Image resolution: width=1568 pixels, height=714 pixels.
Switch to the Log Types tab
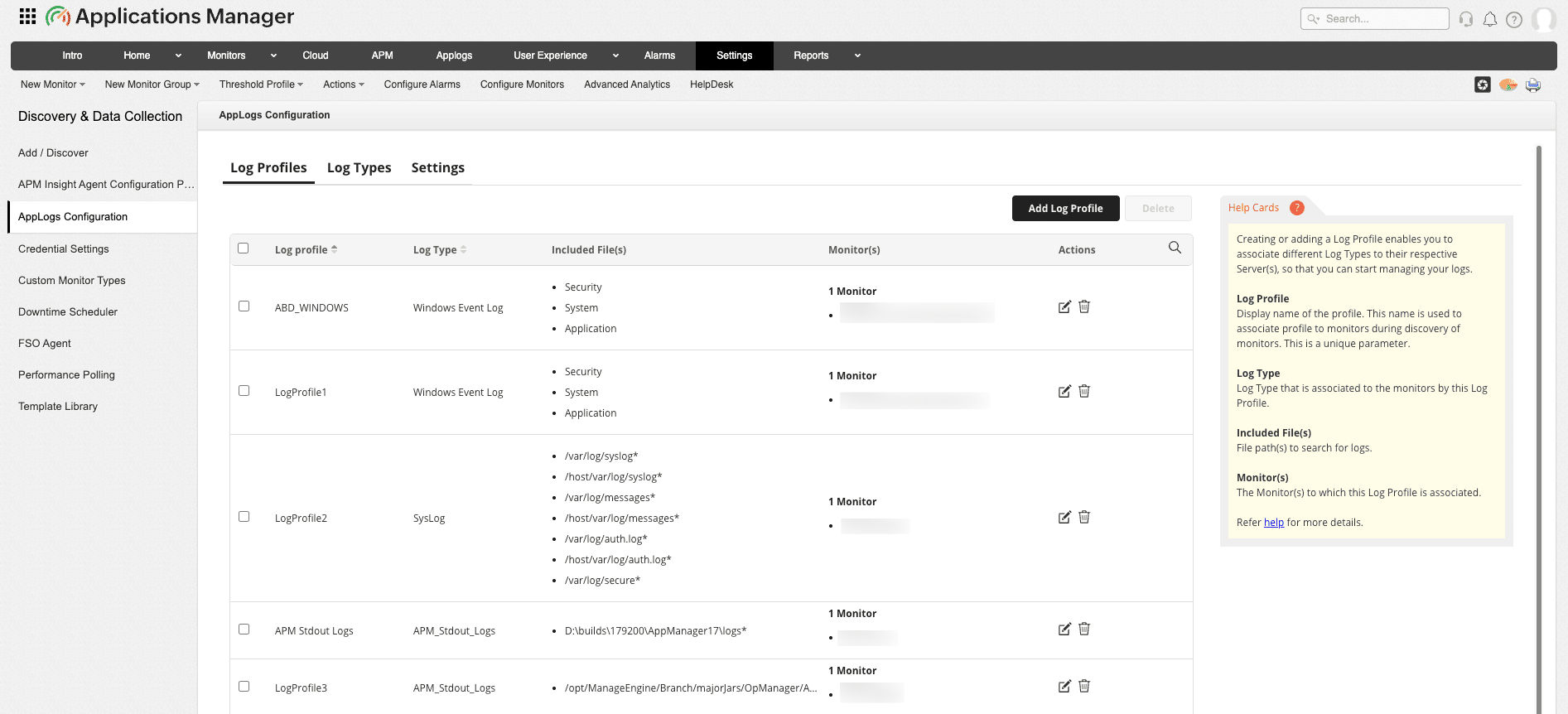point(359,167)
